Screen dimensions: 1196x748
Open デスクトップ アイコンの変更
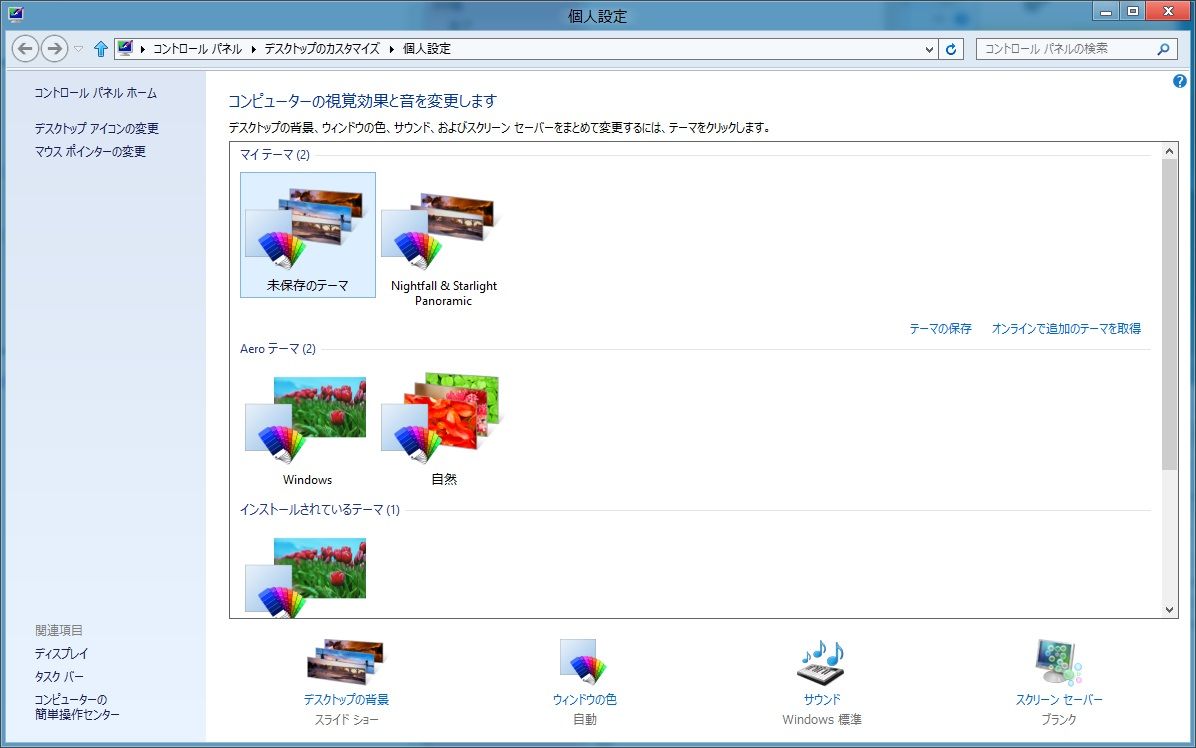[x=96, y=128]
